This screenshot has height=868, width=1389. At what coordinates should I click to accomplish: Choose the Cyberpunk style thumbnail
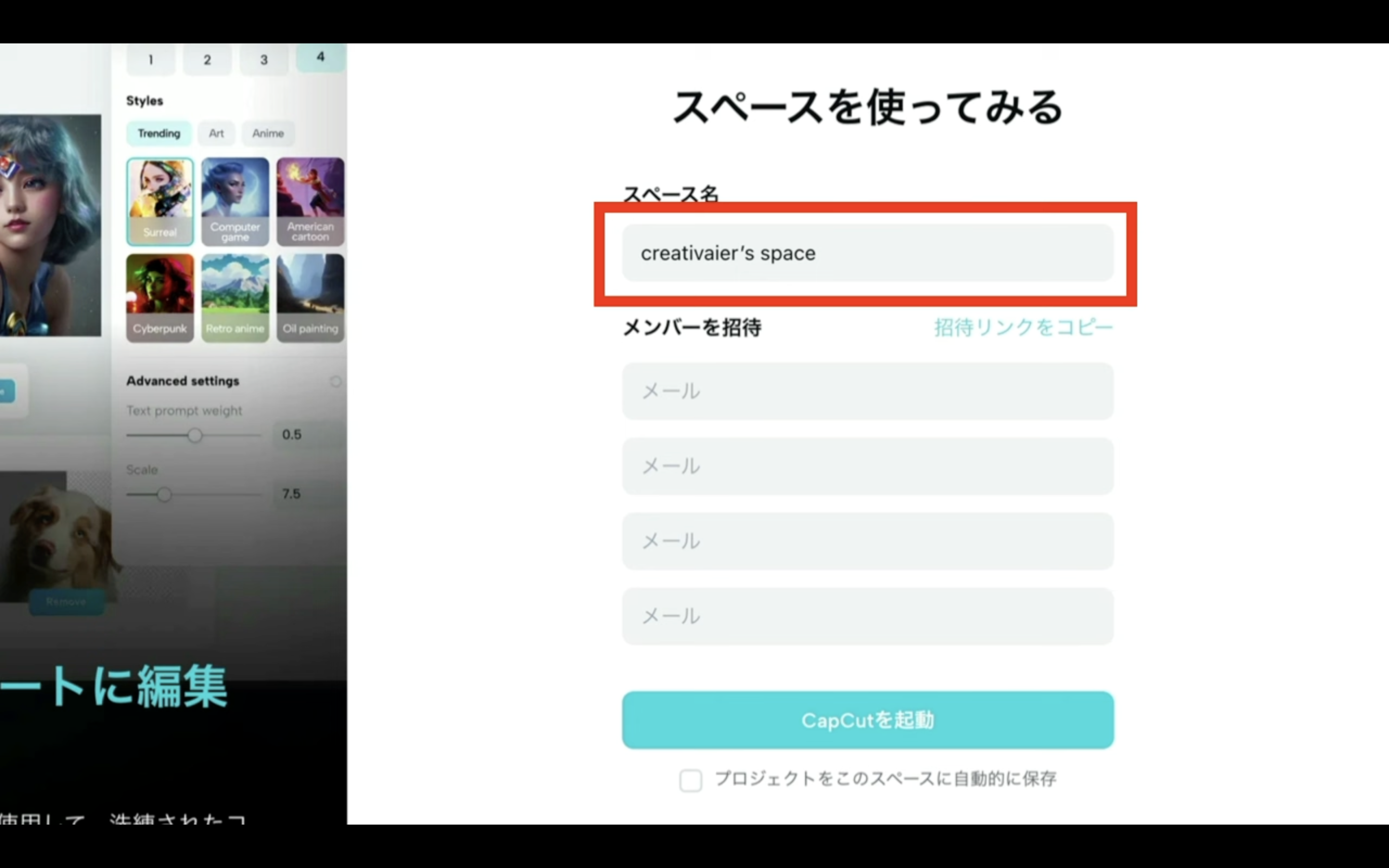(160, 298)
